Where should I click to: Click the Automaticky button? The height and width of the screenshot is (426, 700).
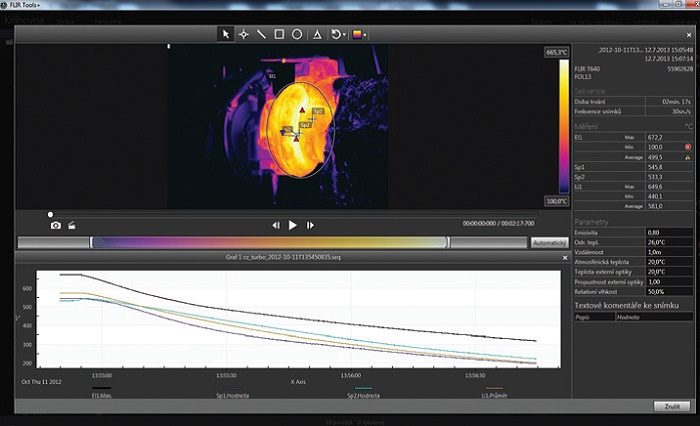tap(550, 243)
